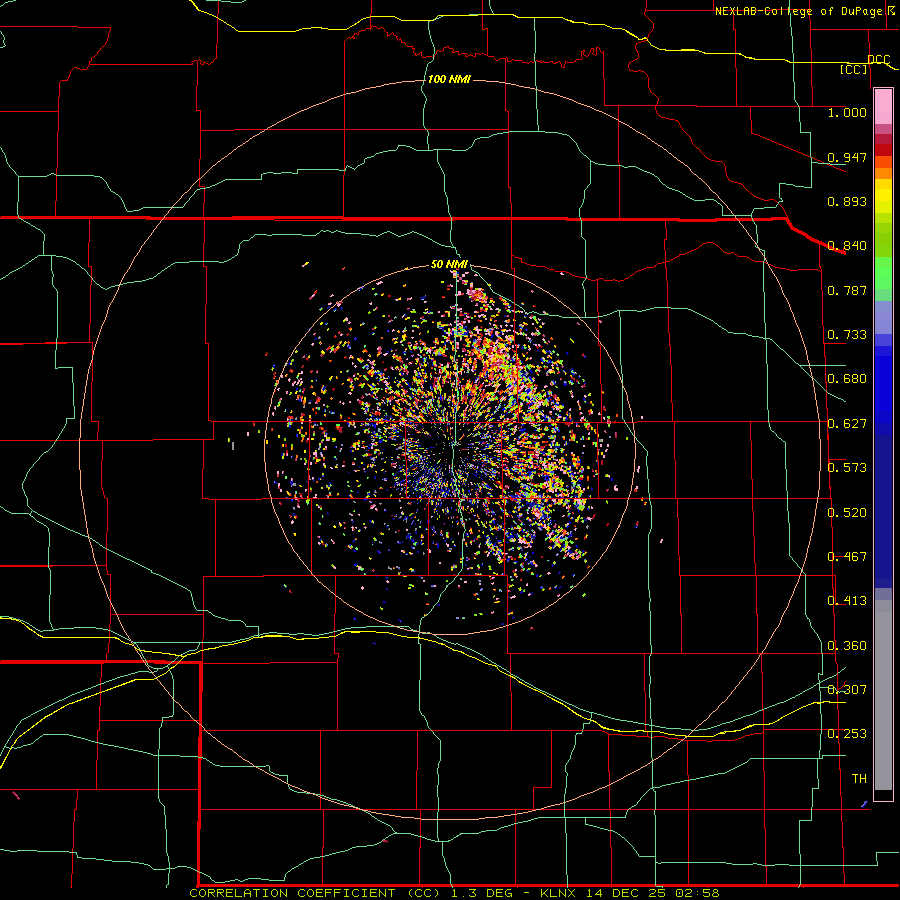The height and width of the screenshot is (900, 900).
Task: Click the 0.893 value on the color scale
Action: coord(847,201)
